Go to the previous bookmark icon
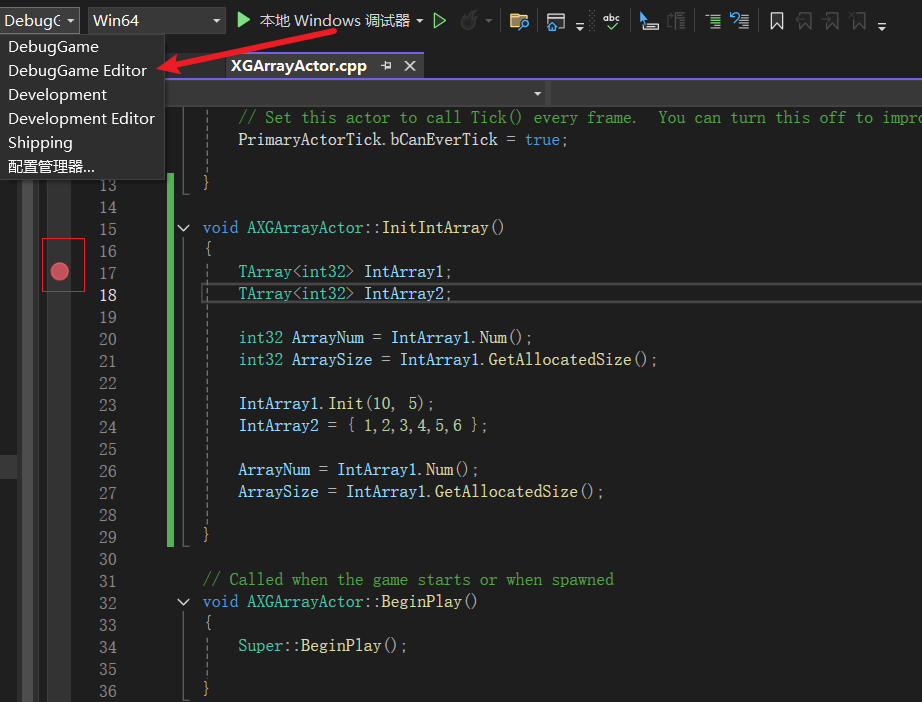922x702 pixels. coord(803,22)
